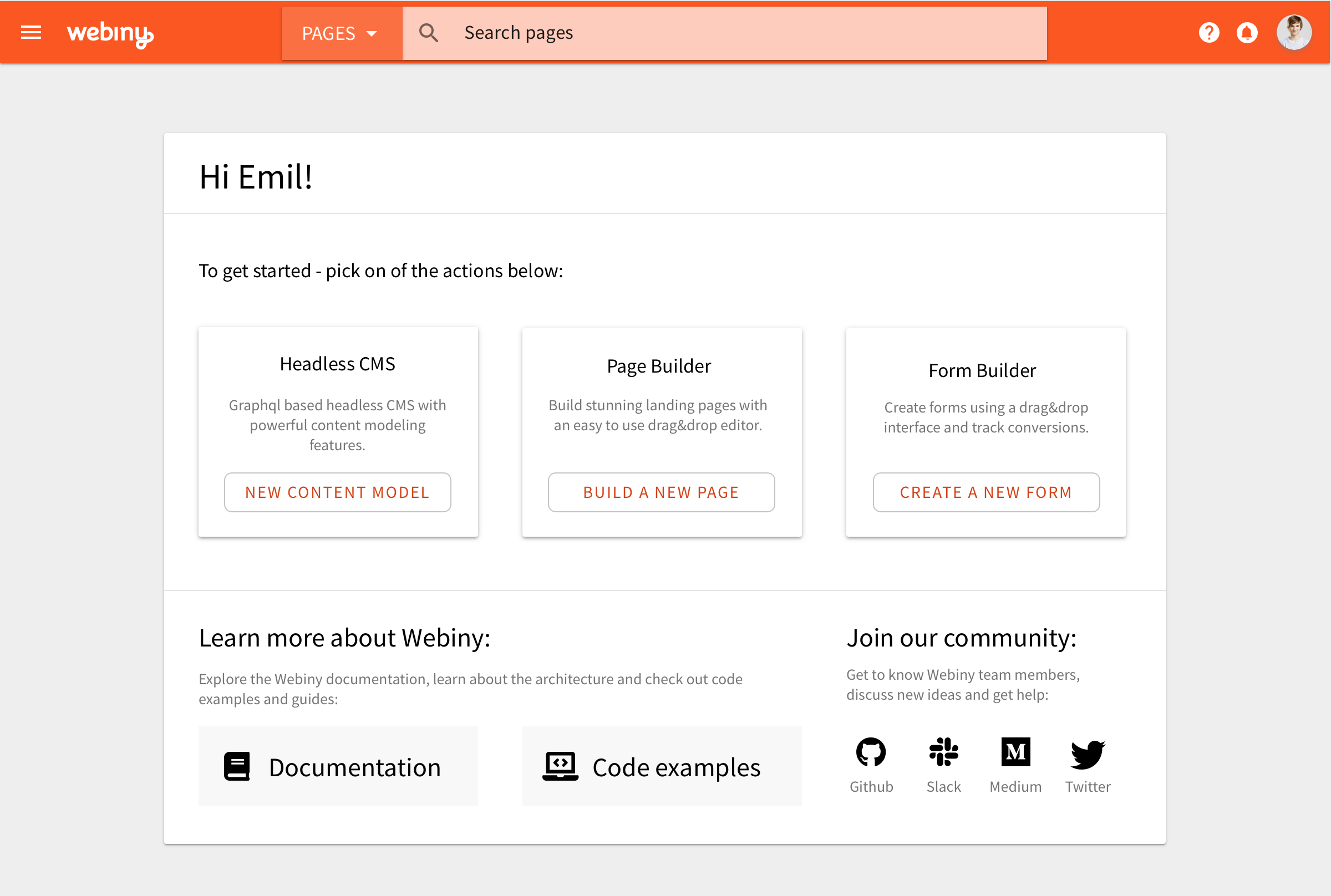Viewport: 1331px width, 896px height.
Task: Click NEW CONTENT MODEL in Headless CMS card
Action: [337, 492]
